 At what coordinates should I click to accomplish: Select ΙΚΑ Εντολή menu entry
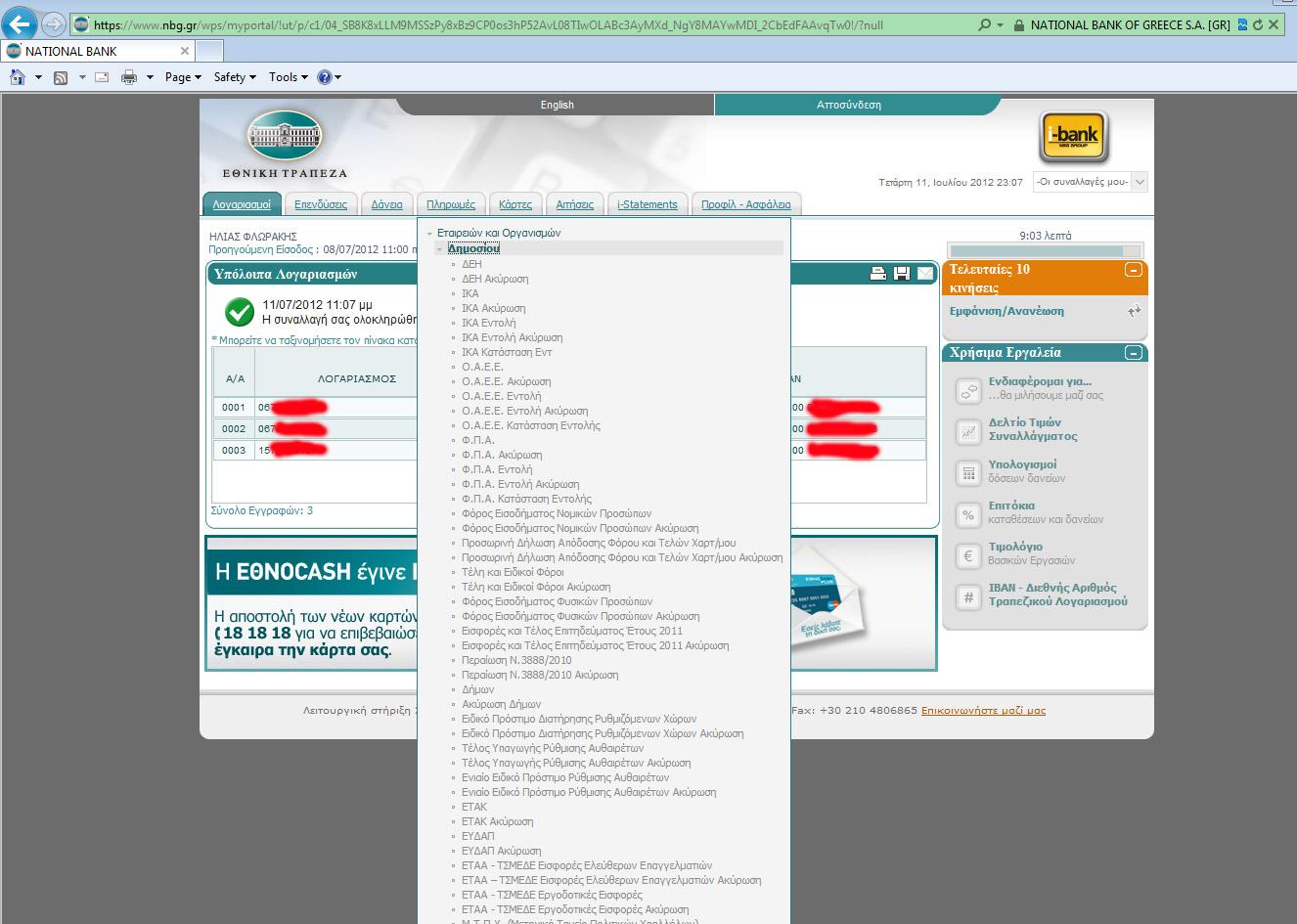tap(488, 323)
